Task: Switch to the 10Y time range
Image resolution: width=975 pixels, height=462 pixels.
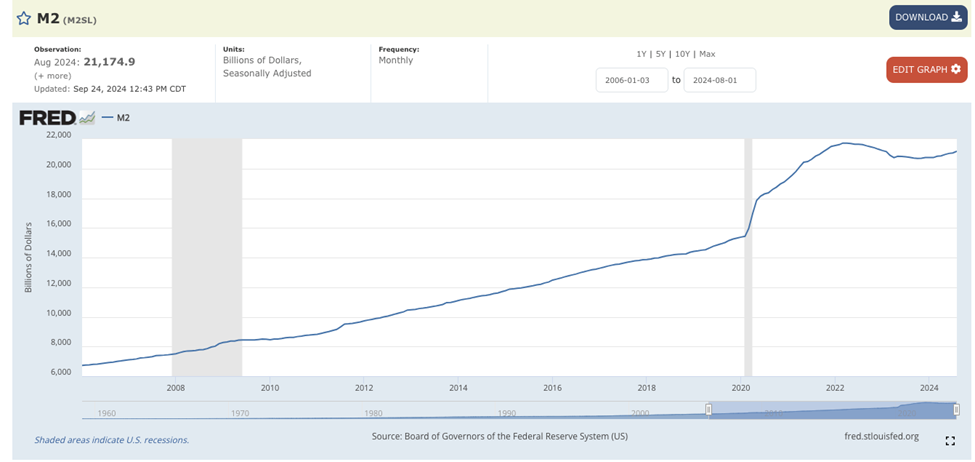Action: (x=682, y=54)
